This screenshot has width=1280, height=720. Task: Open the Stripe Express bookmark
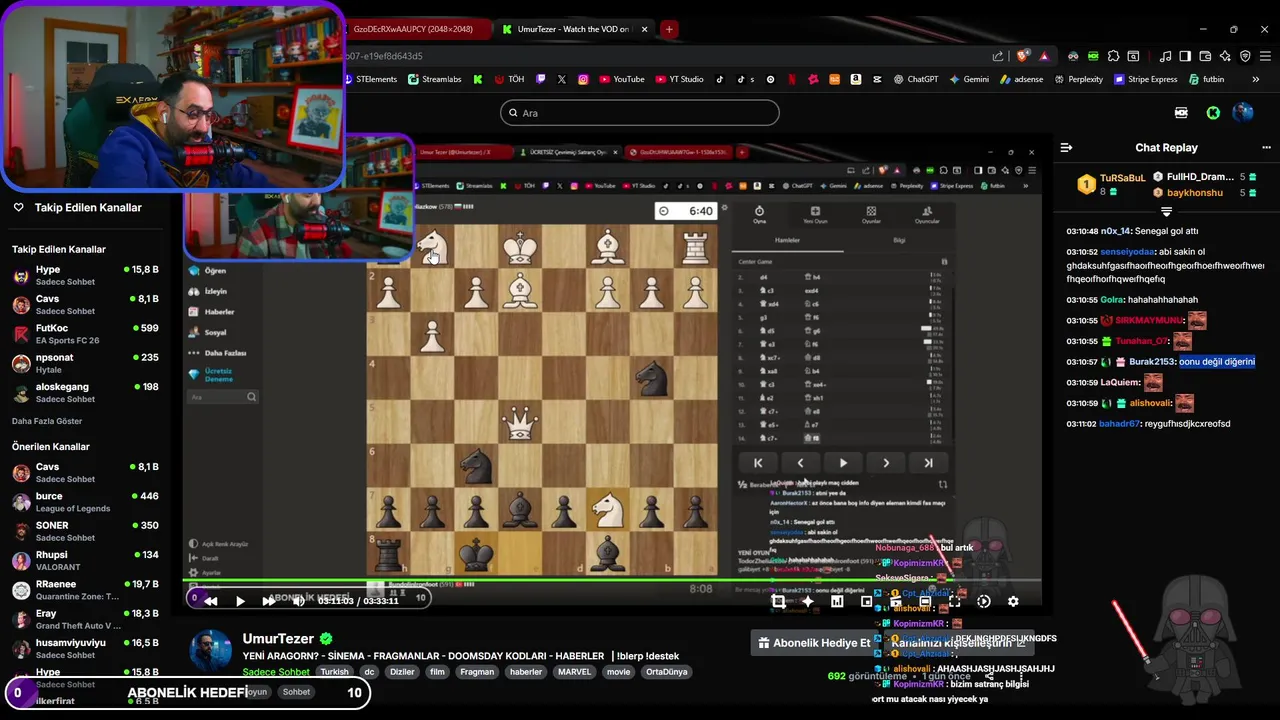click(x=1145, y=79)
